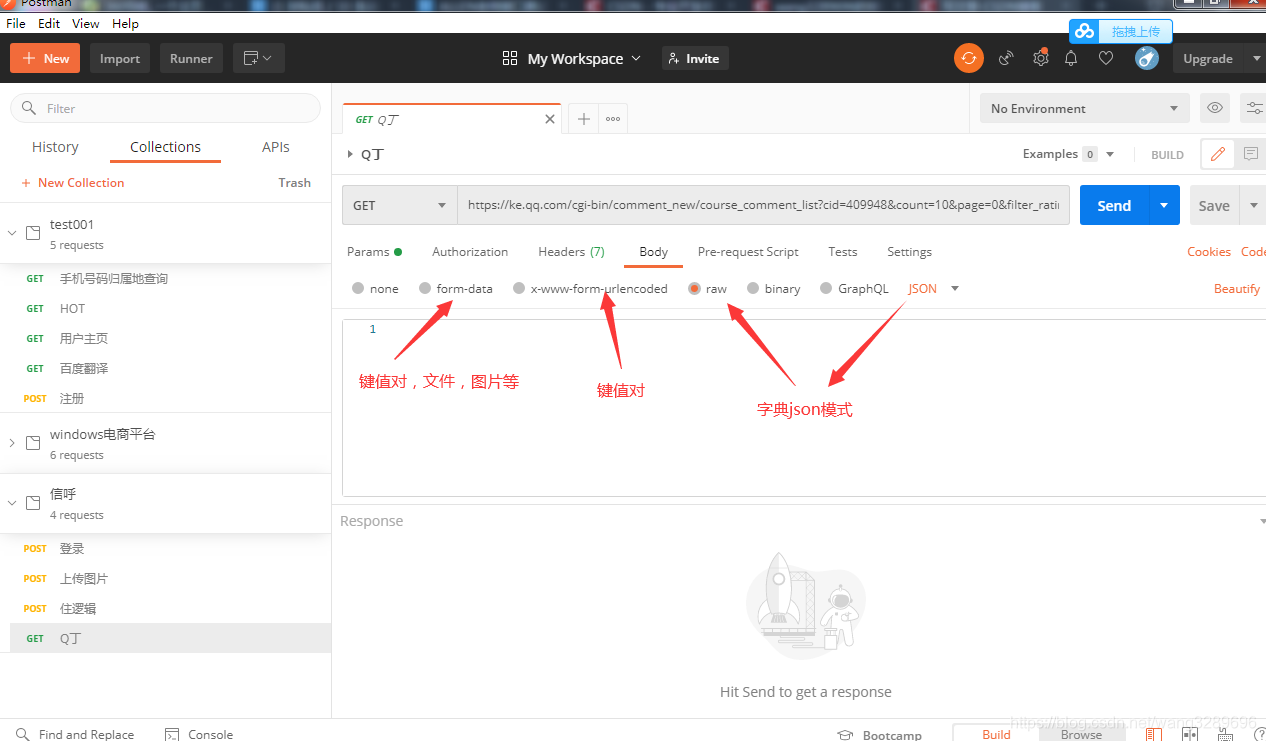Click the heart icon in header
The width and height of the screenshot is (1266, 741).
tap(1106, 58)
